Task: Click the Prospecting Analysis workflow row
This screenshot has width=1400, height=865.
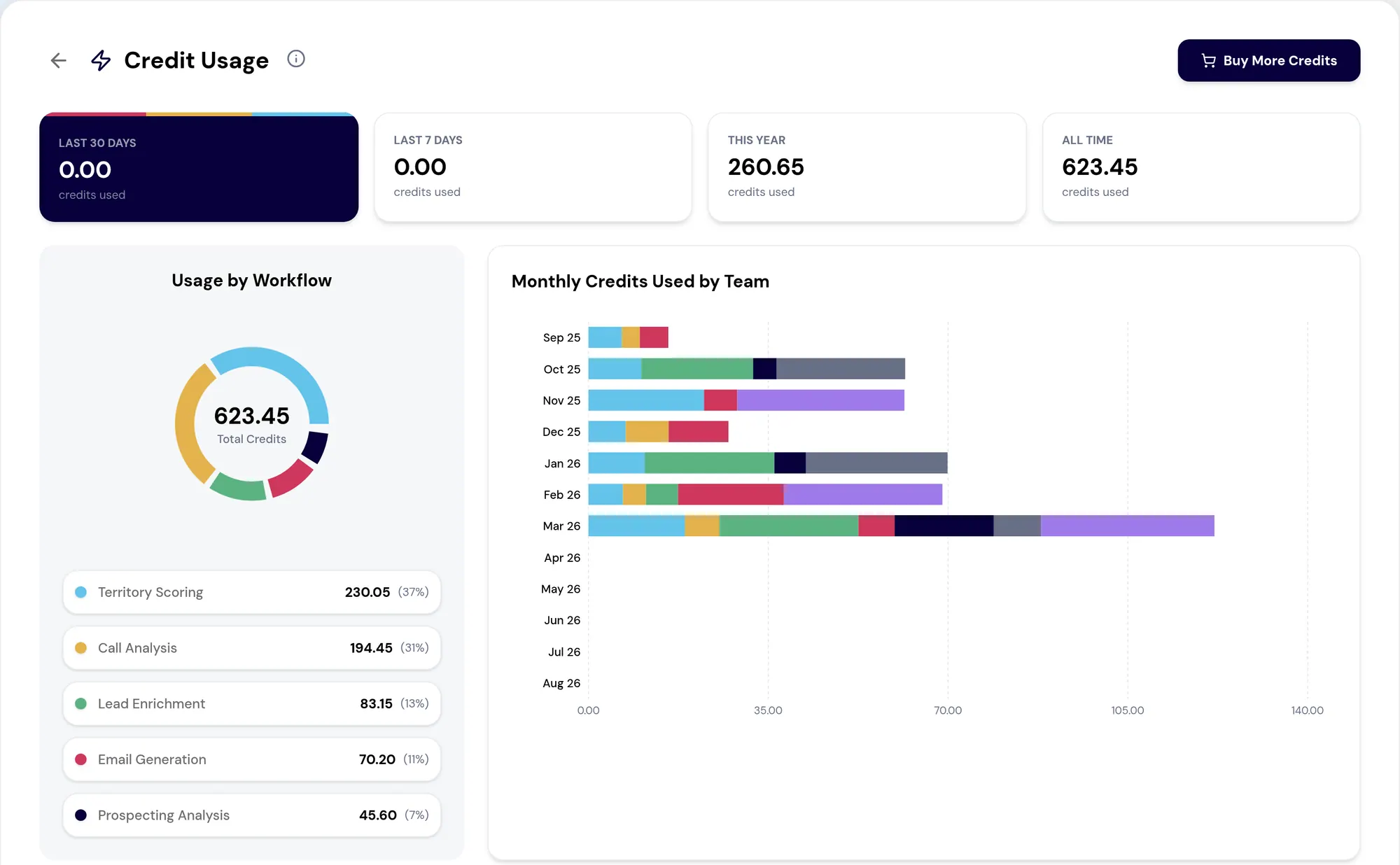Action: (251, 815)
